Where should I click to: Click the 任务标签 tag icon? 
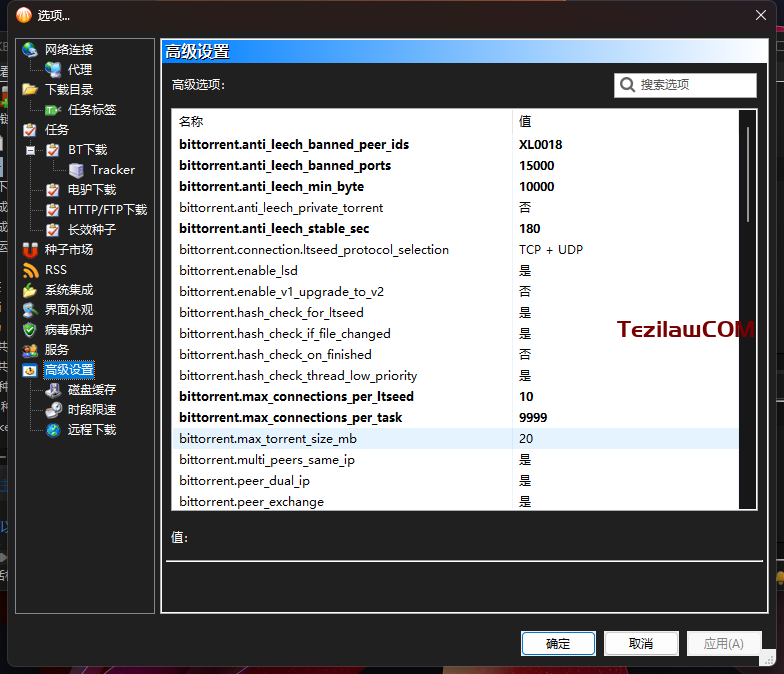[x=53, y=110]
